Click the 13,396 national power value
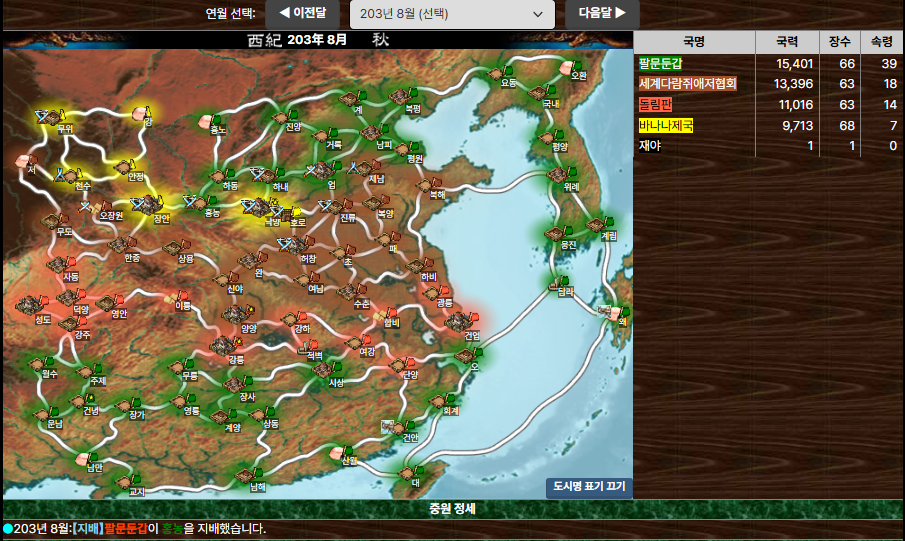The height and width of the screenshot is (541, 905). tap(793, 84)
